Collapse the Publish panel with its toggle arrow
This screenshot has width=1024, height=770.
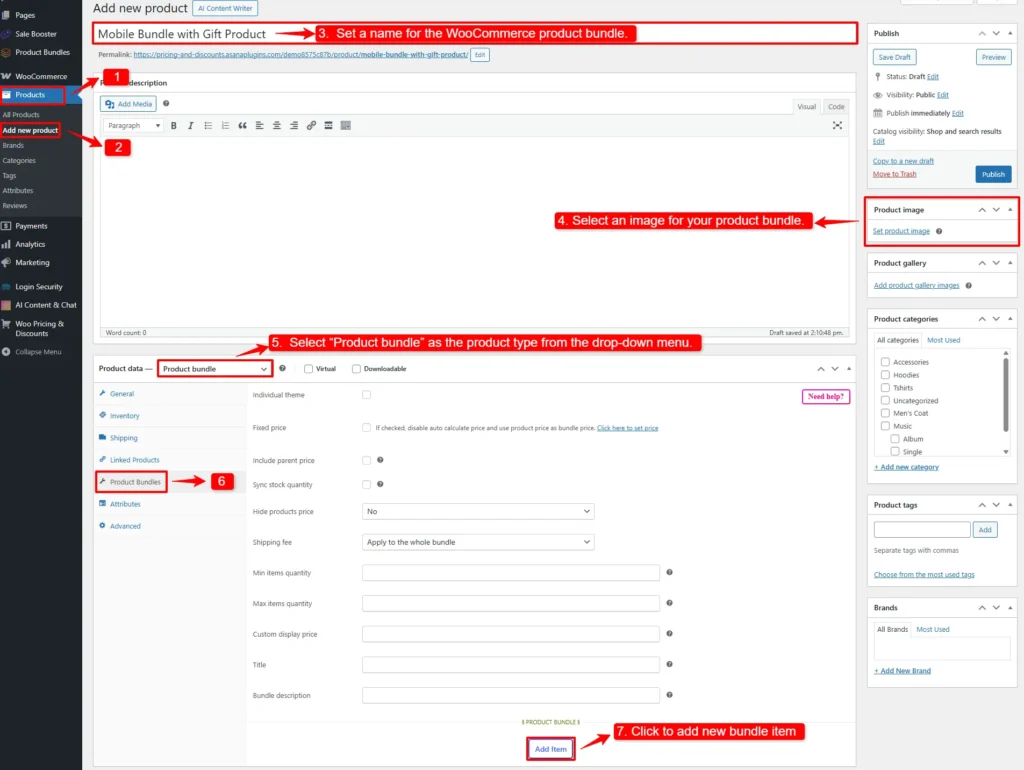coord(1010,33)
